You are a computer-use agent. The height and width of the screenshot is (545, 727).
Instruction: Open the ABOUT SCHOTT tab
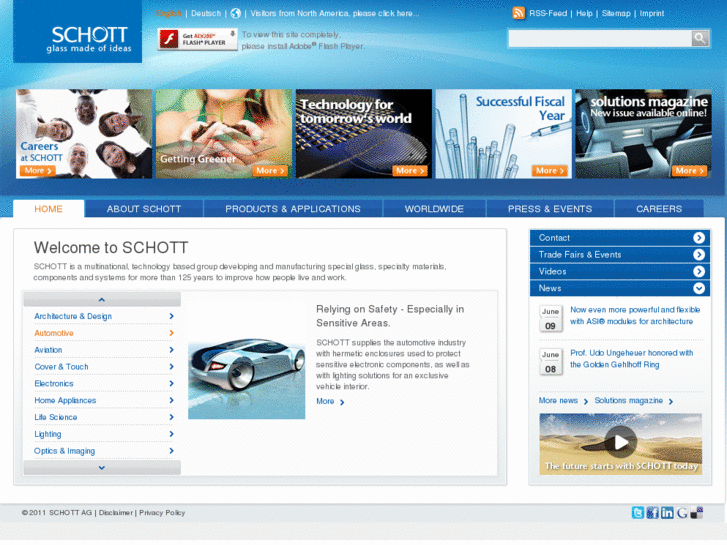144,209
